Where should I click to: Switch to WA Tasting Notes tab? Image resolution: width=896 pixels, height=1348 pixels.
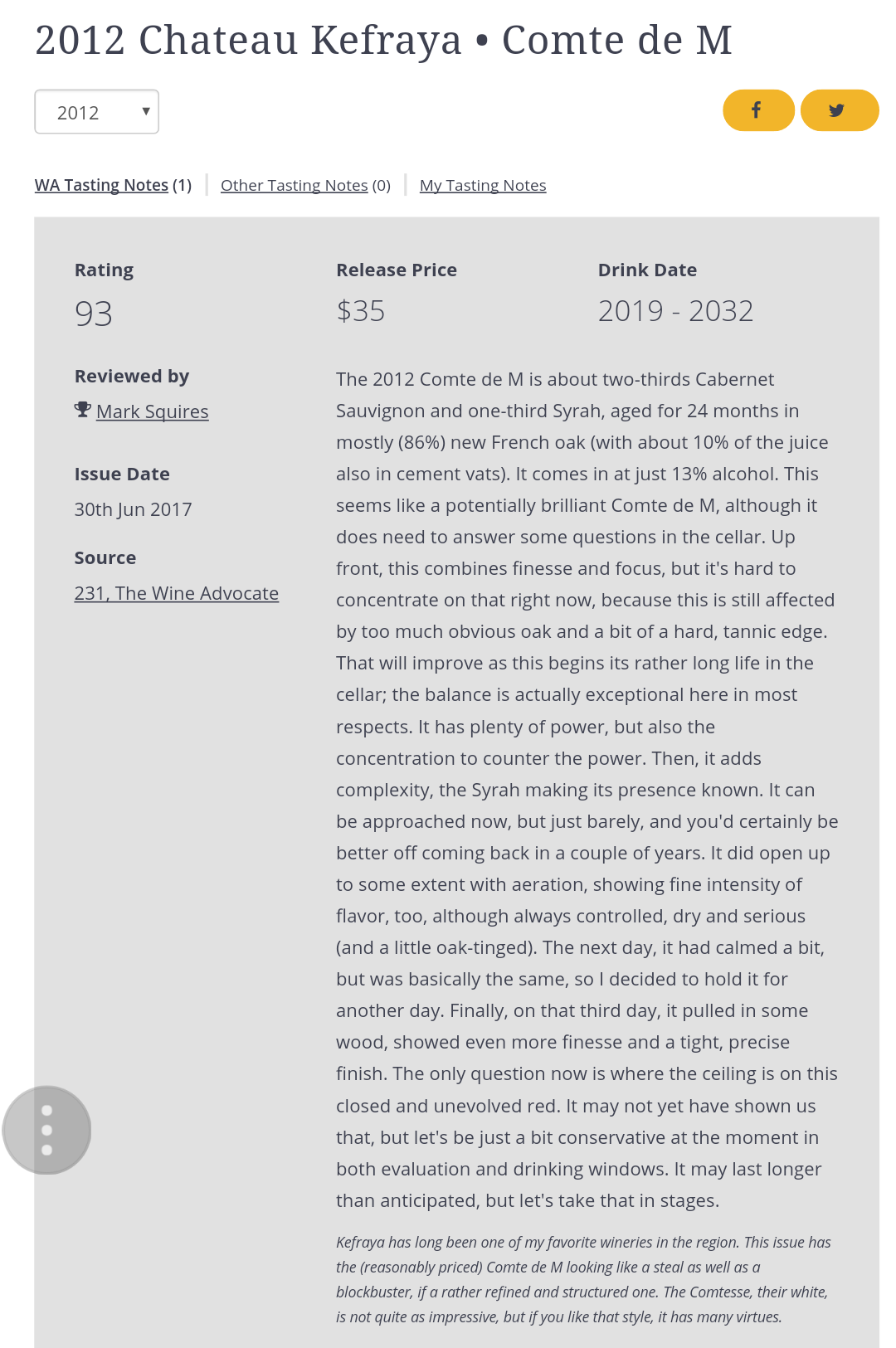(x=113, y=185)
